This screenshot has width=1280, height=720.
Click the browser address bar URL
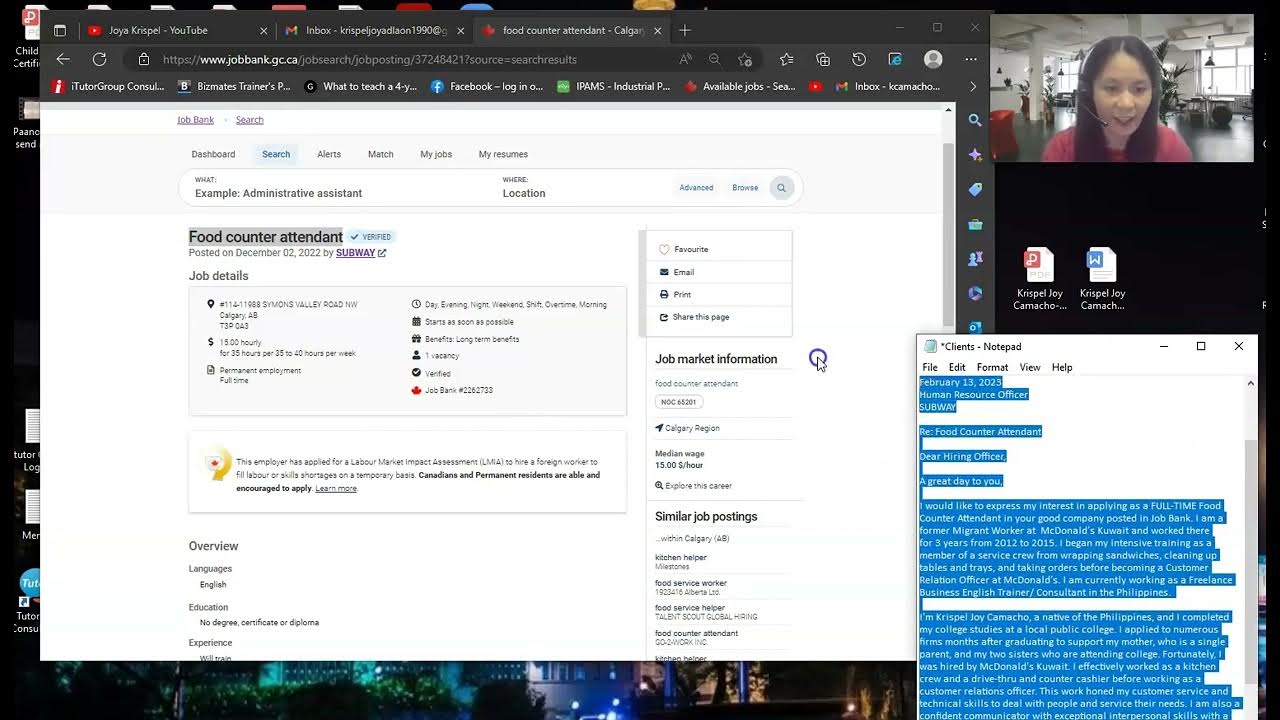[370, 59]
